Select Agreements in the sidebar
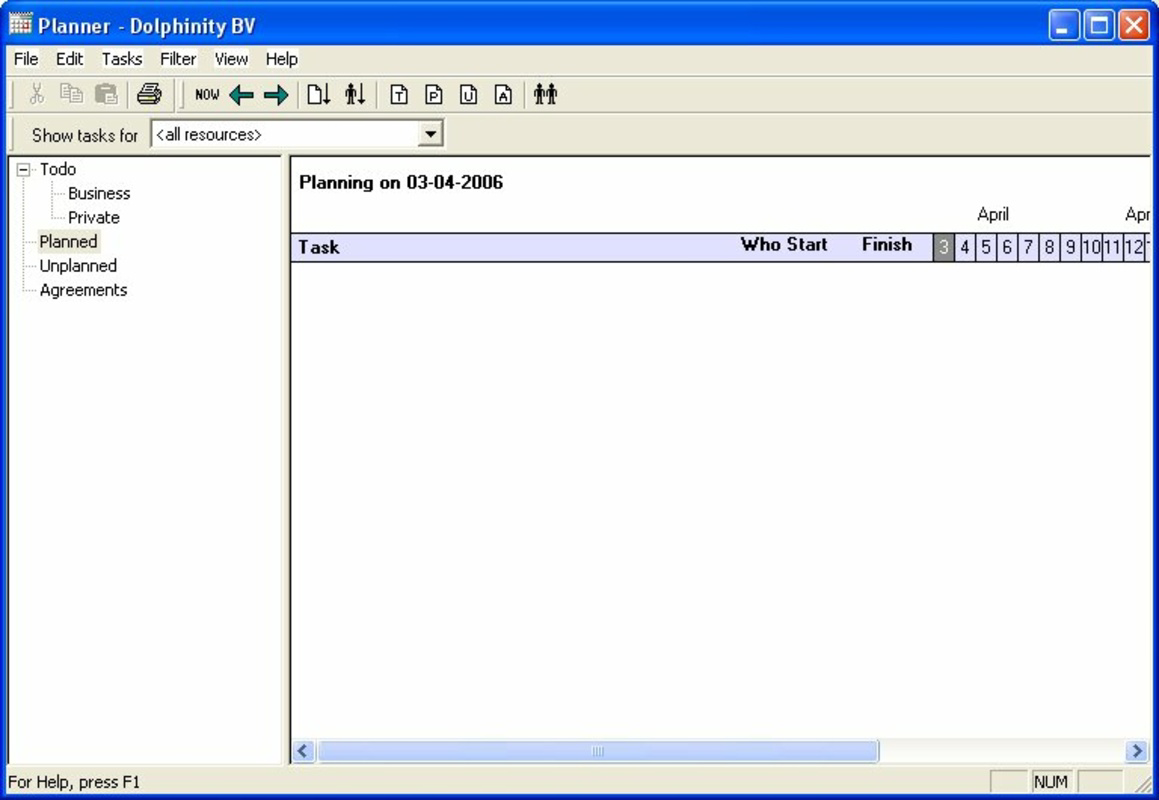This screenshot has height=800, width=1159. coord(83,289)
